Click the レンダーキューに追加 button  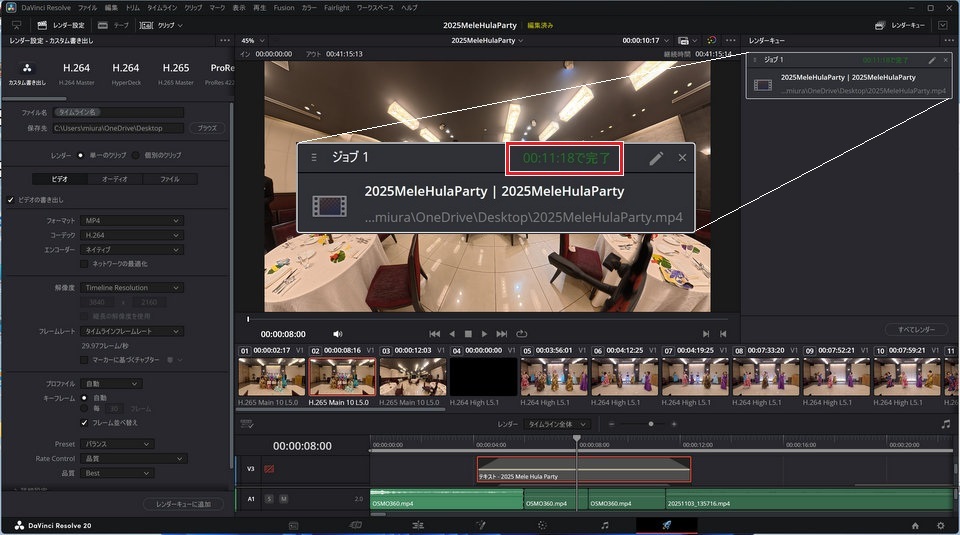point(183,504)
